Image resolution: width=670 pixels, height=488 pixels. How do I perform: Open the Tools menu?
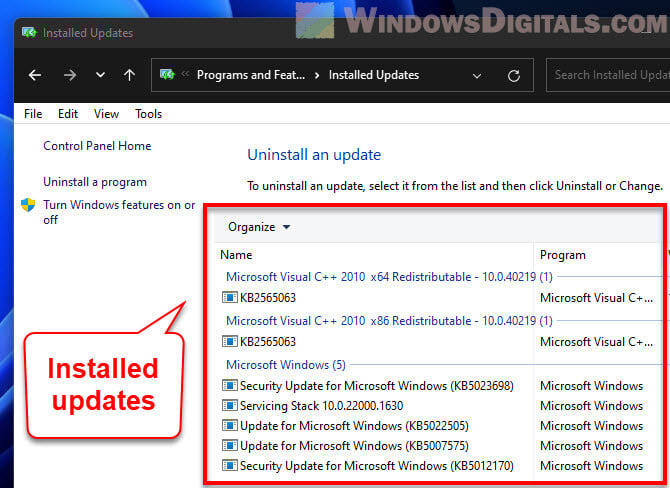coord(148,114)
